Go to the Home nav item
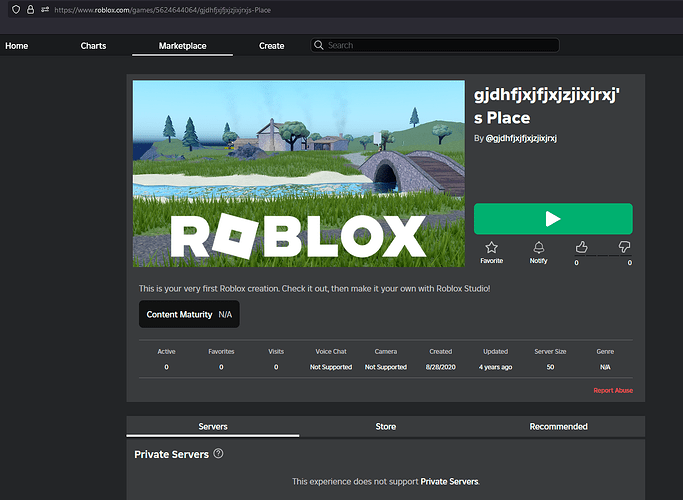683x500 pixels. point(17,46)
